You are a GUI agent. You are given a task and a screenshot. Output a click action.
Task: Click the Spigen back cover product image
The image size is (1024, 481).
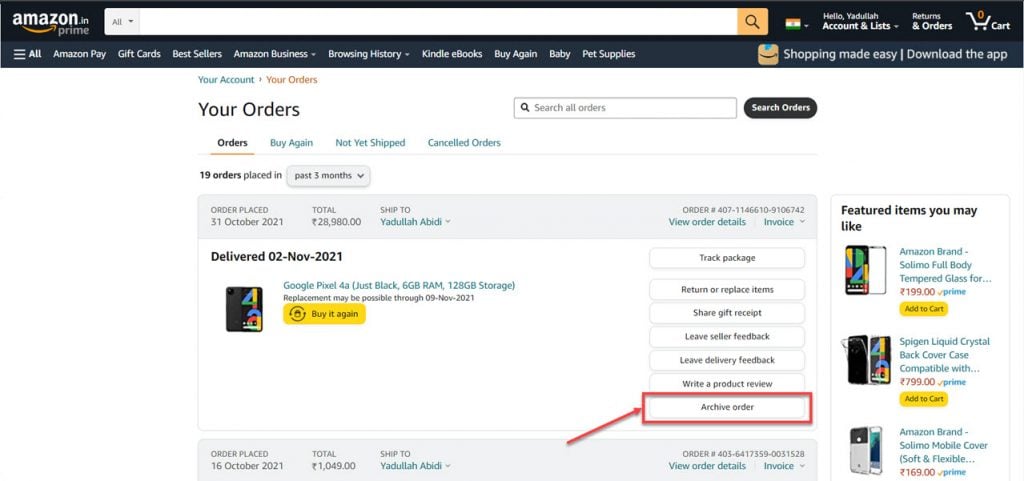coord(865,360)
